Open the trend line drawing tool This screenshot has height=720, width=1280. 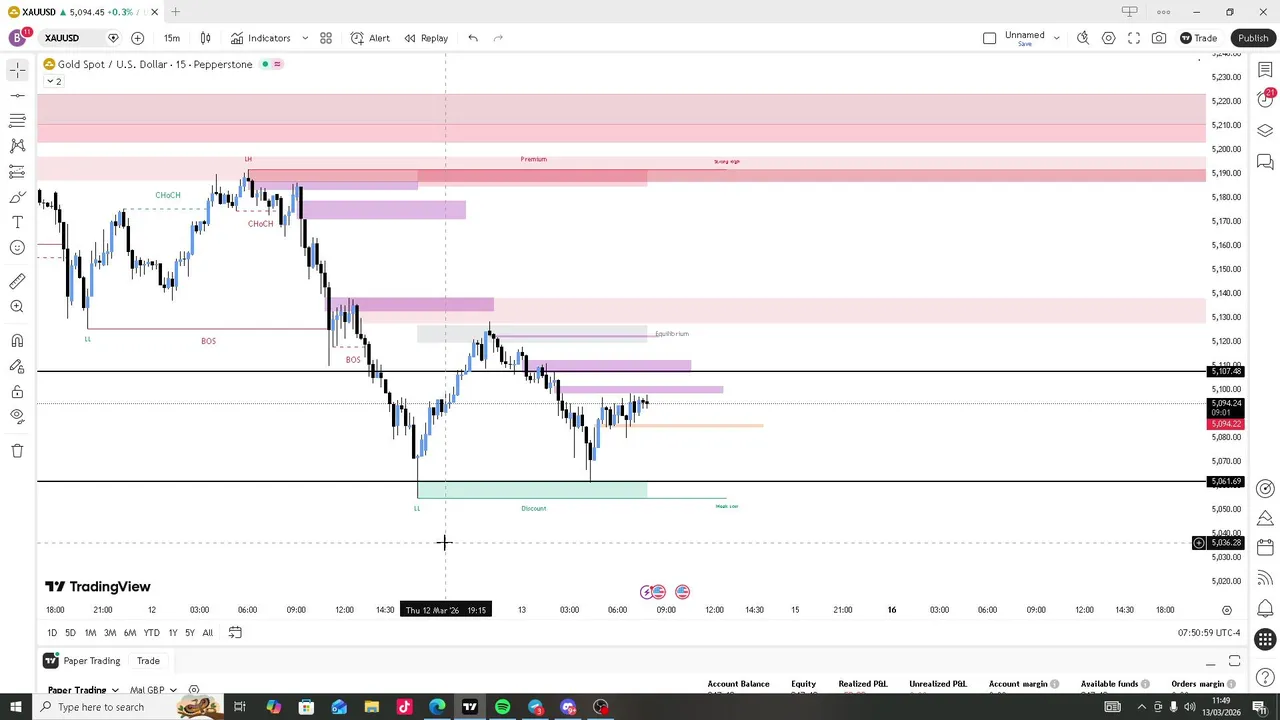[x=17, y=95]
